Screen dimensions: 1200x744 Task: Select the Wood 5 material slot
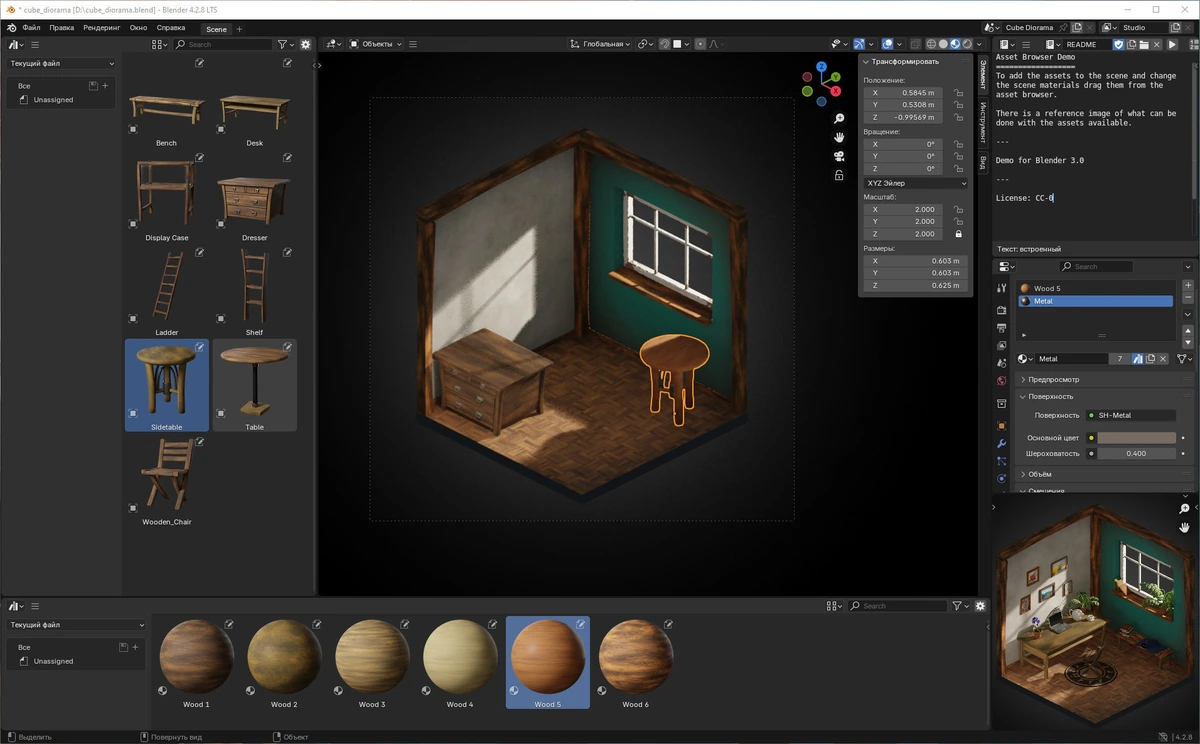pyautogui.click(x=1095, y=288)
